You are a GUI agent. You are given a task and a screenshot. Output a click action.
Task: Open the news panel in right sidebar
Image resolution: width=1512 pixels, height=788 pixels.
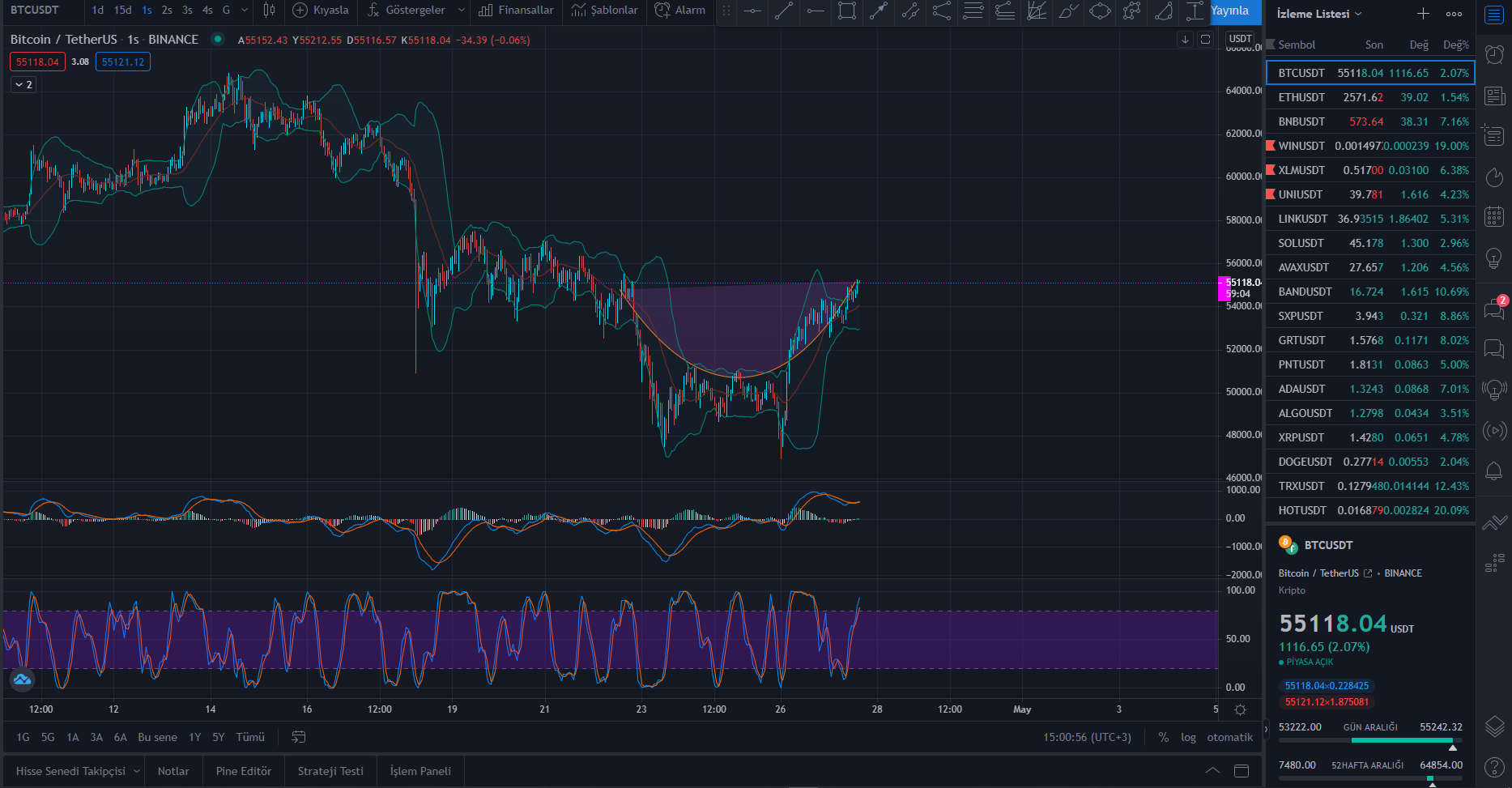[x=1494, y=96]
